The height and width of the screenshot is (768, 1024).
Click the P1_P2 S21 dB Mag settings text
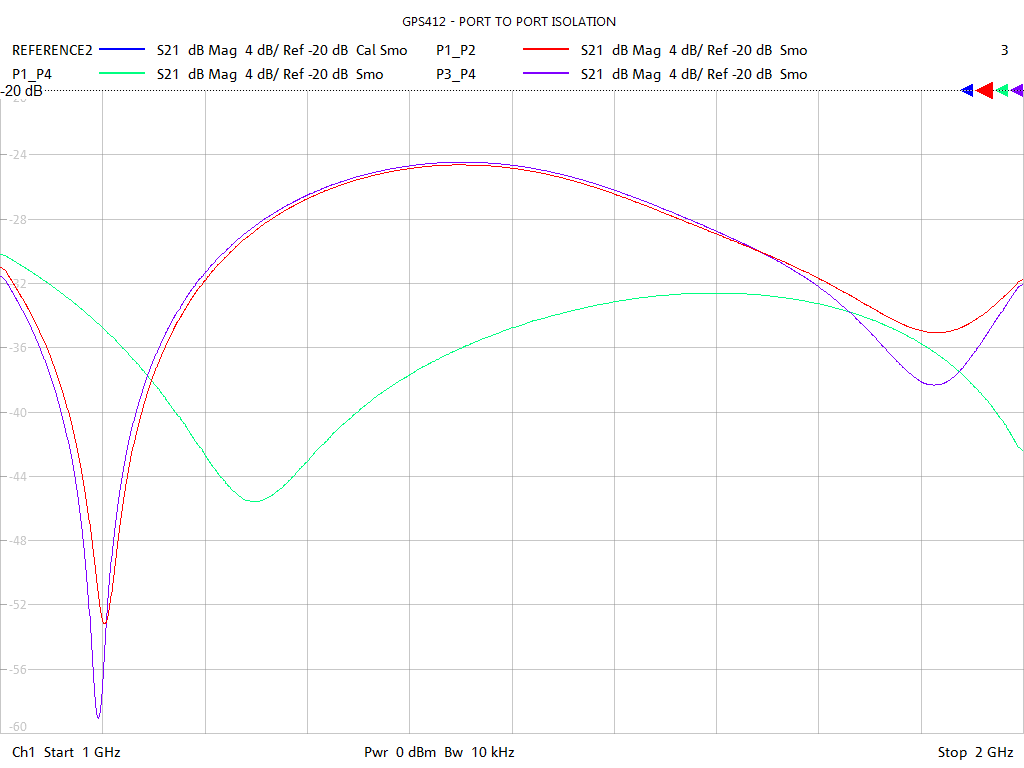click(x=694, y=50)
